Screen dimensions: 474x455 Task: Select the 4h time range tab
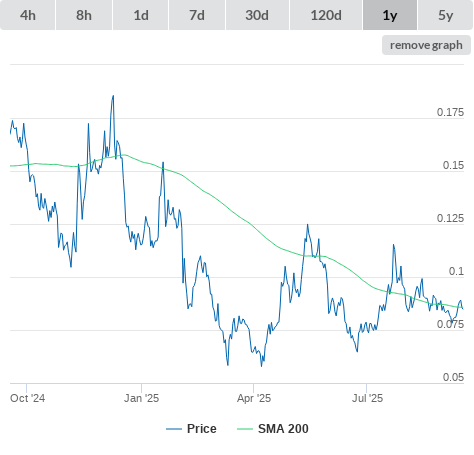point(28,15)
